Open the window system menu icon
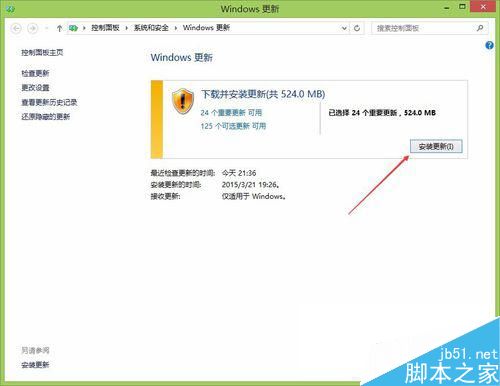Viewport: 500px width, 386px height. 10,8
